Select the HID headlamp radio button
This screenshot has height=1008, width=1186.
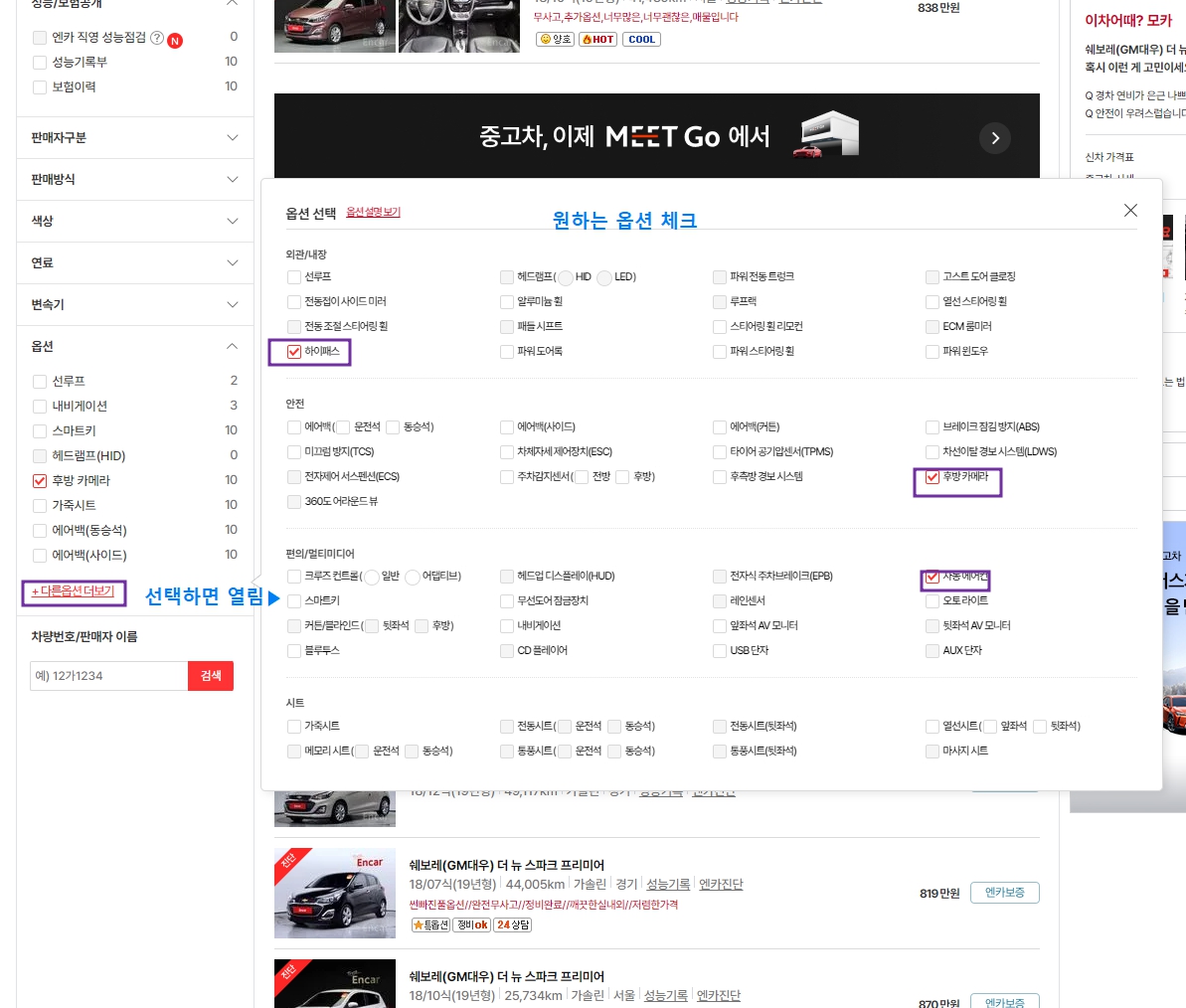[x=565, y=277]
